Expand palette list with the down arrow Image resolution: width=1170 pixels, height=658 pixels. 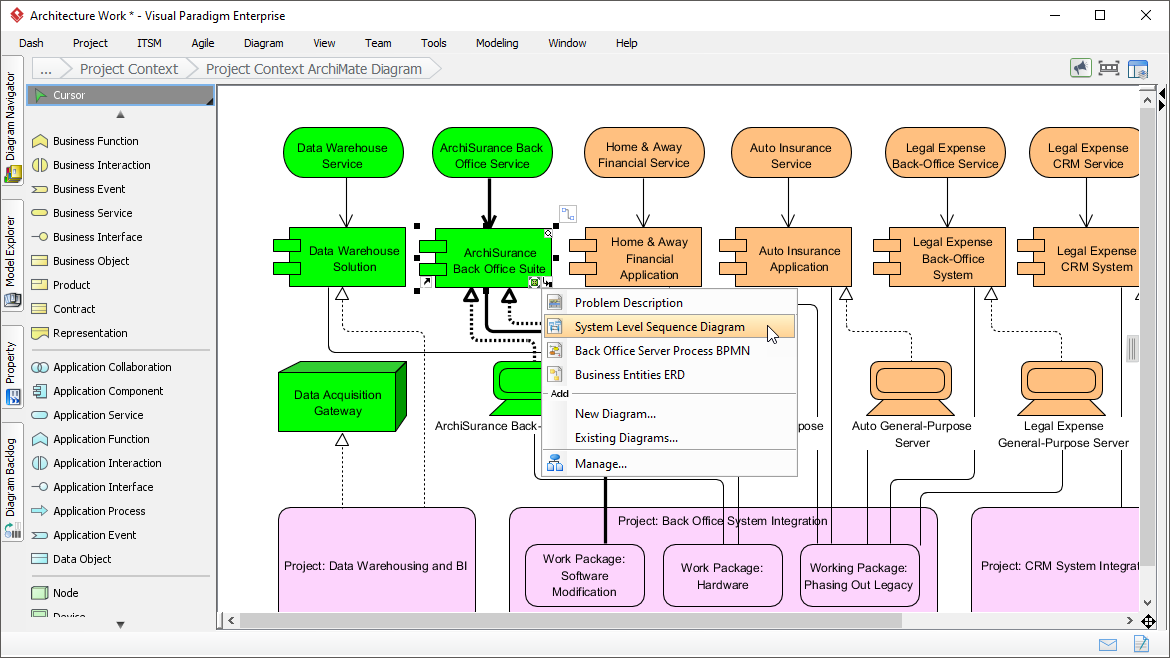coord(120,625)
